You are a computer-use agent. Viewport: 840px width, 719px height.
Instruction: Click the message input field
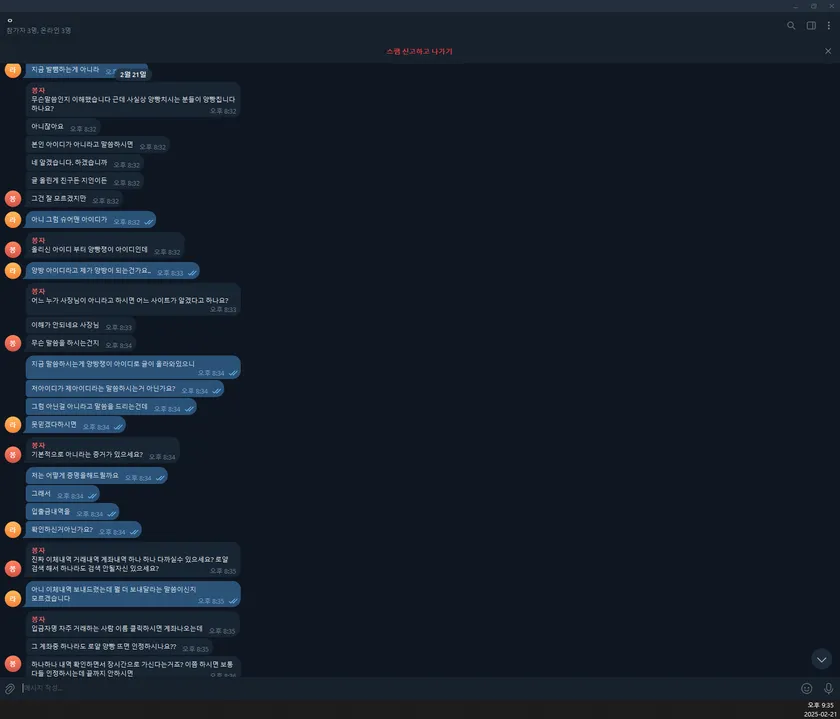coord(407,688)
